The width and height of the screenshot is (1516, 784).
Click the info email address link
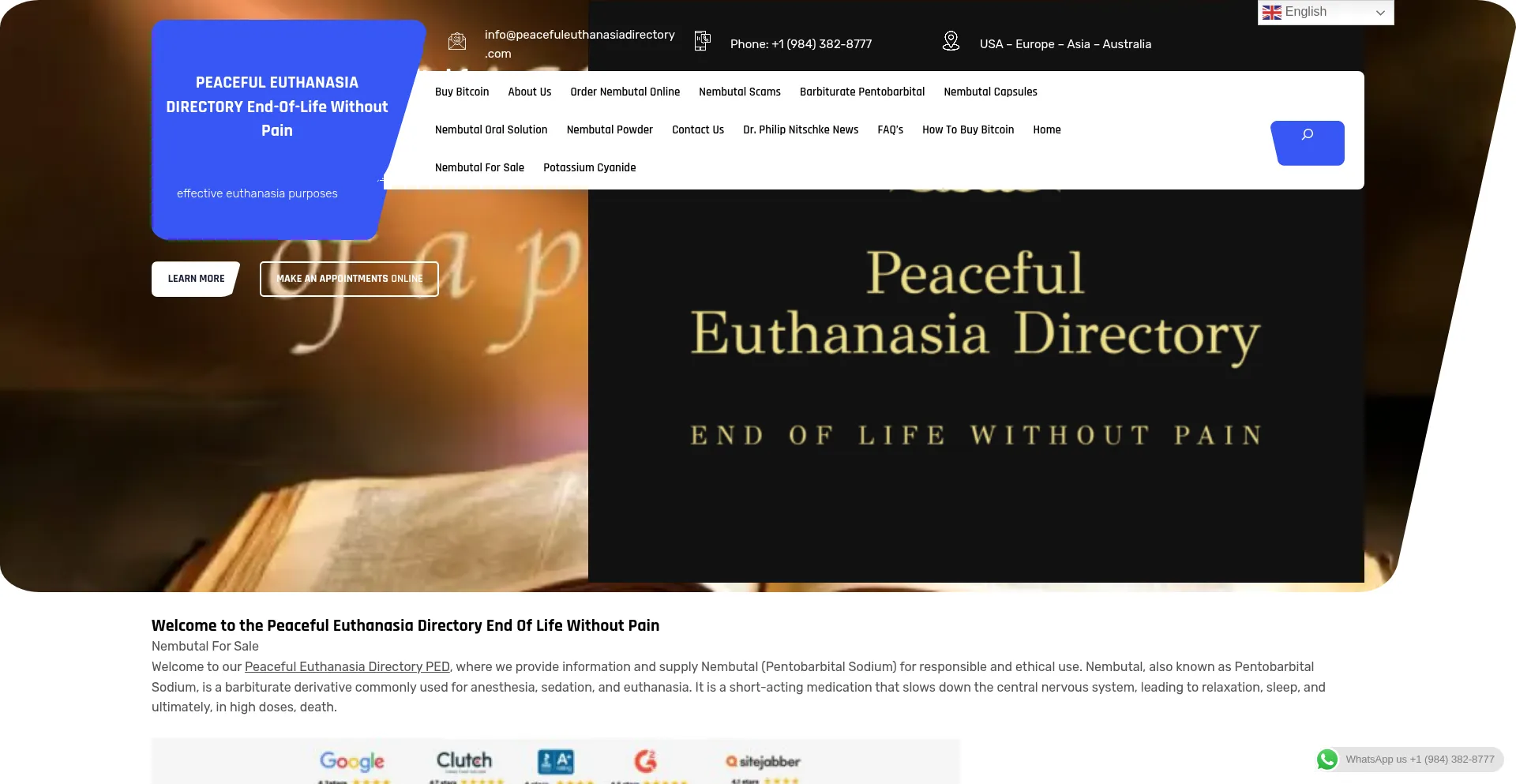(580, 44)
